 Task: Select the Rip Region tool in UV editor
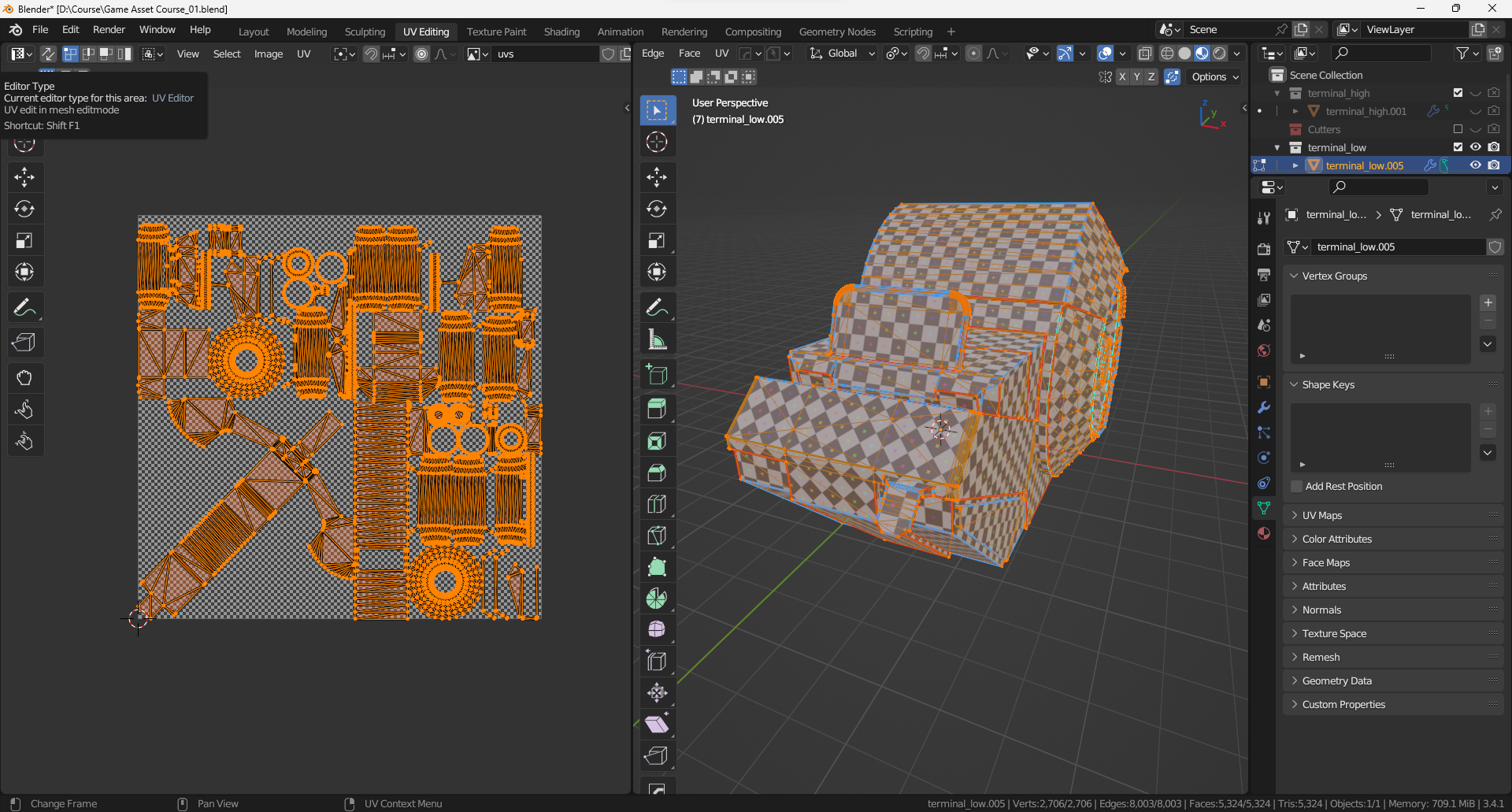tap(24, 343)
